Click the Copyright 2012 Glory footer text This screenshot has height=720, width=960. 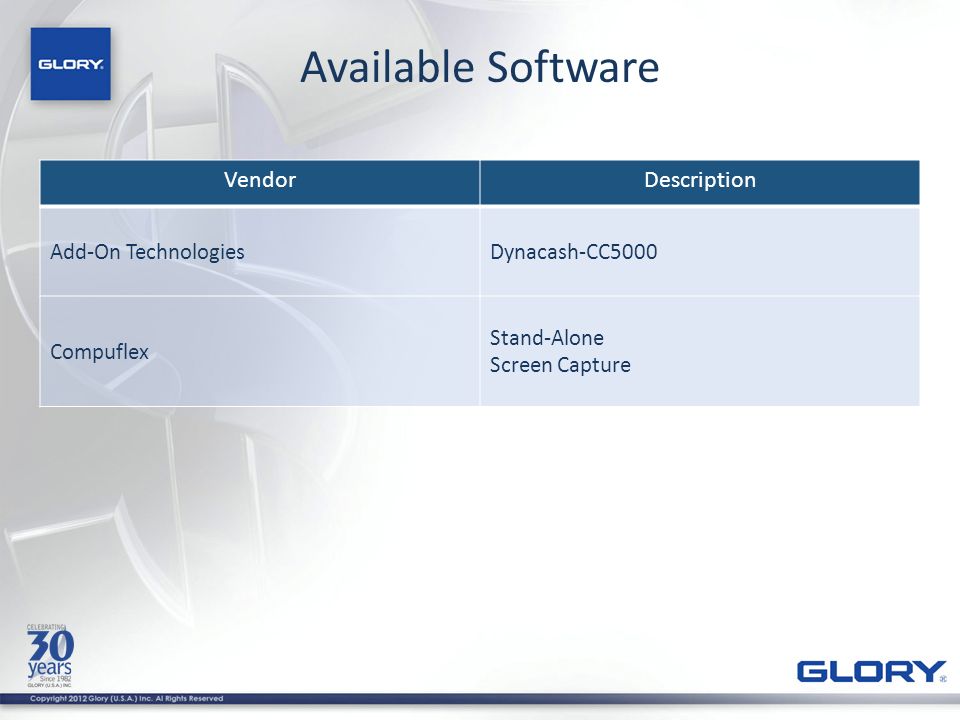pos(127,699)
